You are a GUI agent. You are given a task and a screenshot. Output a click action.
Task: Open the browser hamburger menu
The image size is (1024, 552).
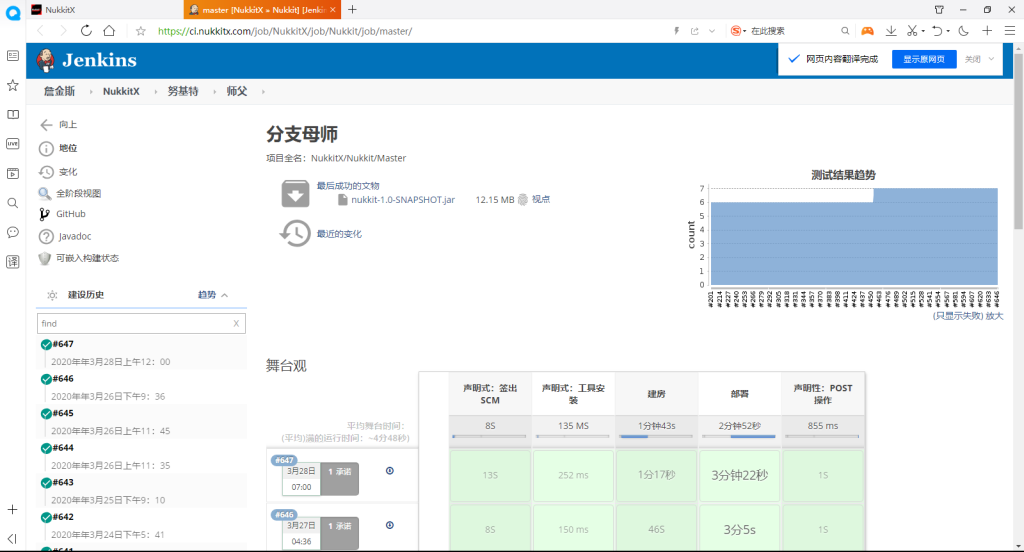(1010, 31)
